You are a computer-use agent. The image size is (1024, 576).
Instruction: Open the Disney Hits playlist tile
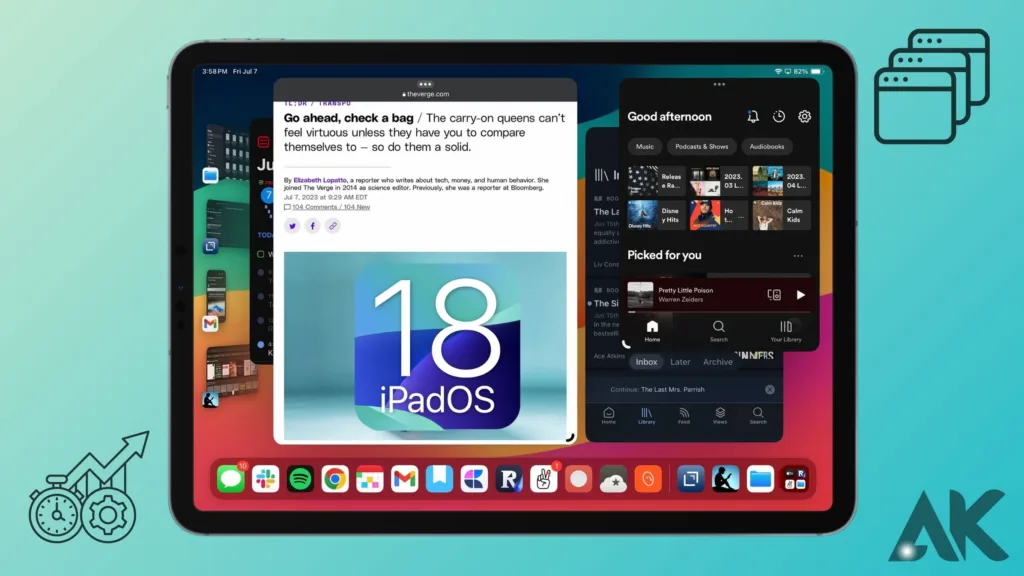[x=656, y=215]
